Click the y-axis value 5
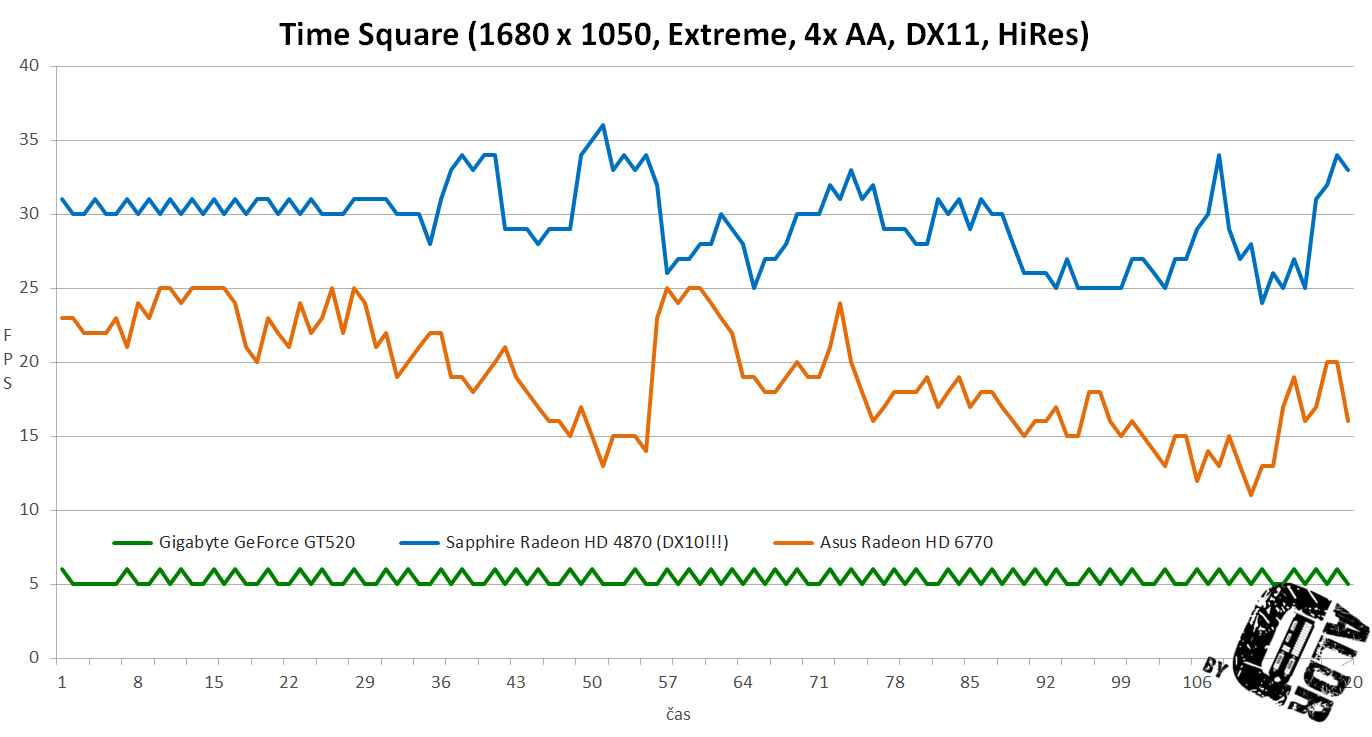 point(34,584)
